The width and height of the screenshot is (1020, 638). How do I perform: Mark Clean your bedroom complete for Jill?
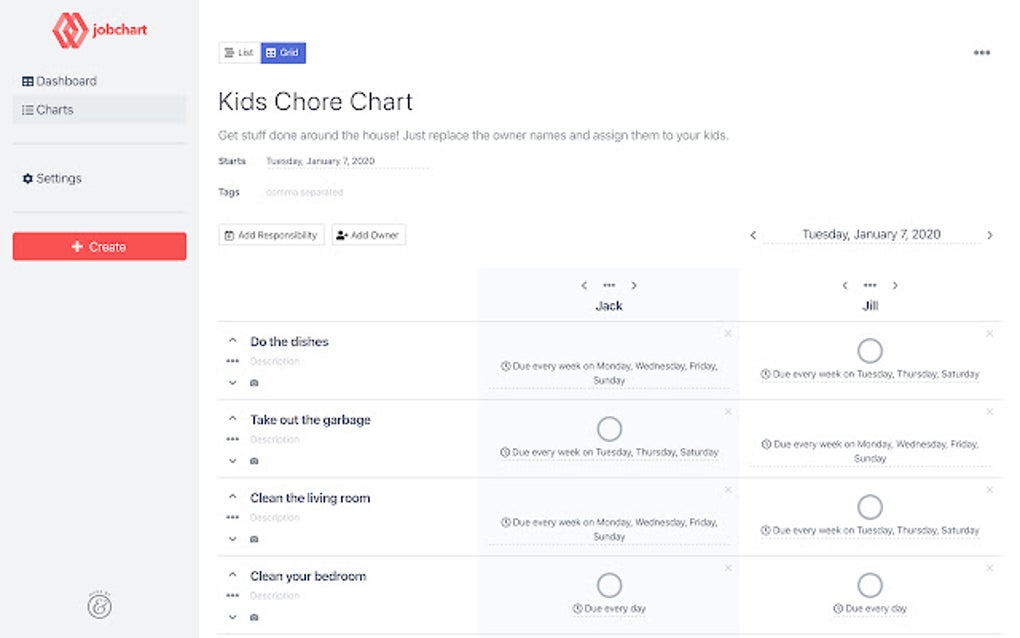[x=870, y=585]
